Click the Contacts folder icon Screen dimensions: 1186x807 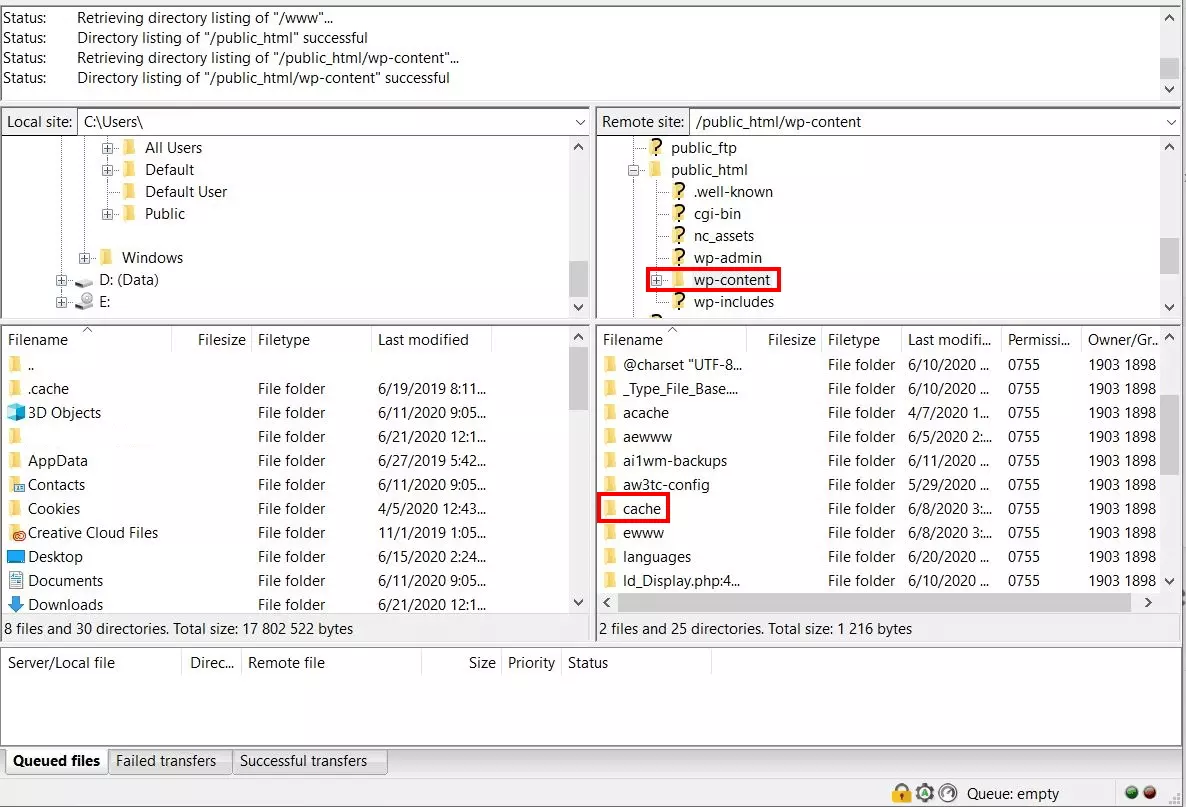click(x=16, y=485)
